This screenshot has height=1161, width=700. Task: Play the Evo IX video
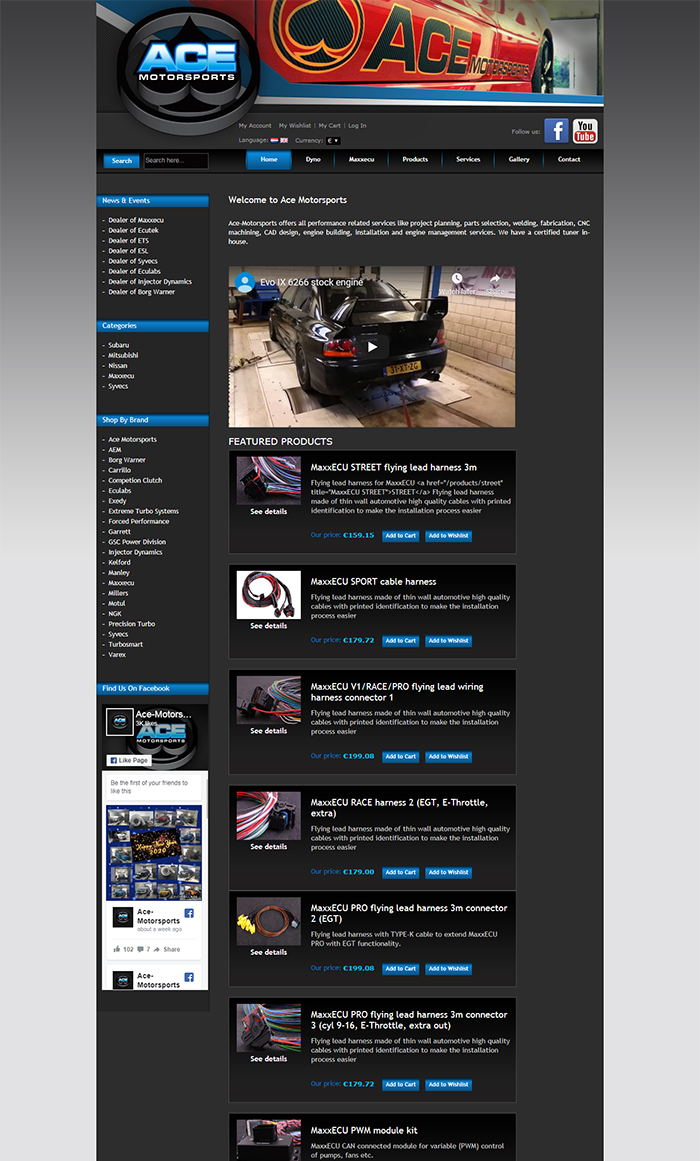(x=372, y=347)
